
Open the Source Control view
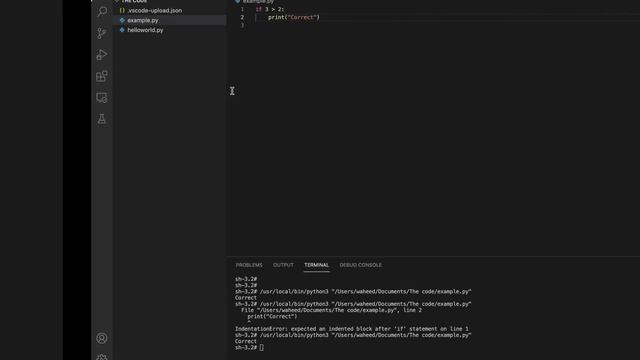[x=102, y=33]
